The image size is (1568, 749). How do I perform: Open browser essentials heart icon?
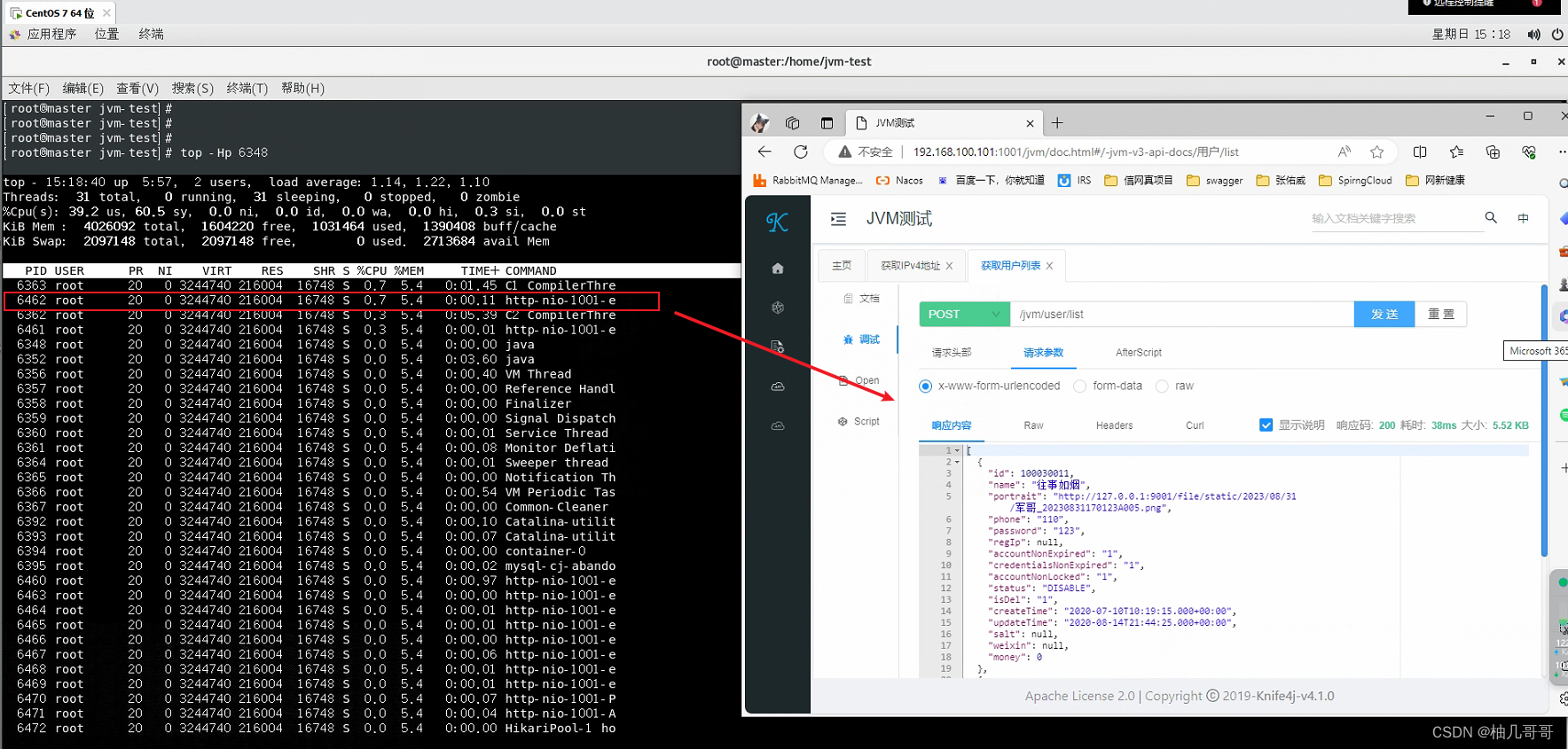1528,152
